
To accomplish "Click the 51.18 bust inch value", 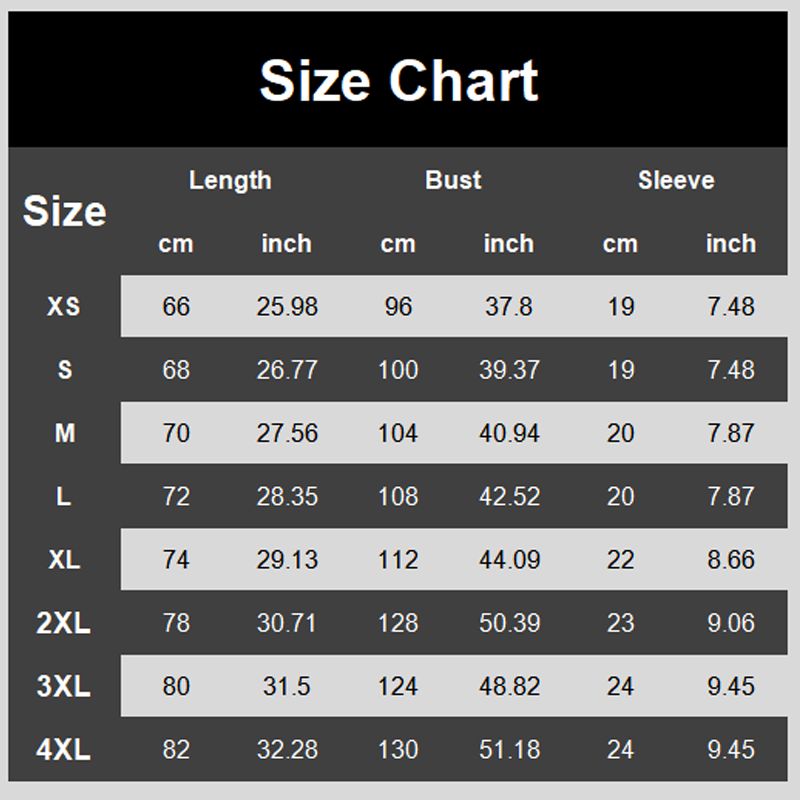I will tap(509, 749).
